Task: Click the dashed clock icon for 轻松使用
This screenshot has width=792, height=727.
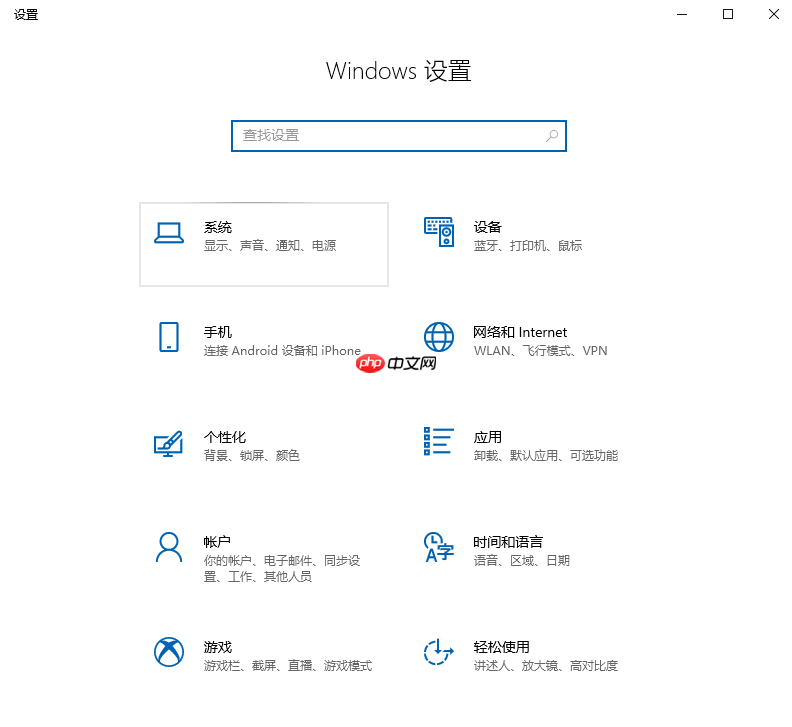Action: [x=438, y=652]
